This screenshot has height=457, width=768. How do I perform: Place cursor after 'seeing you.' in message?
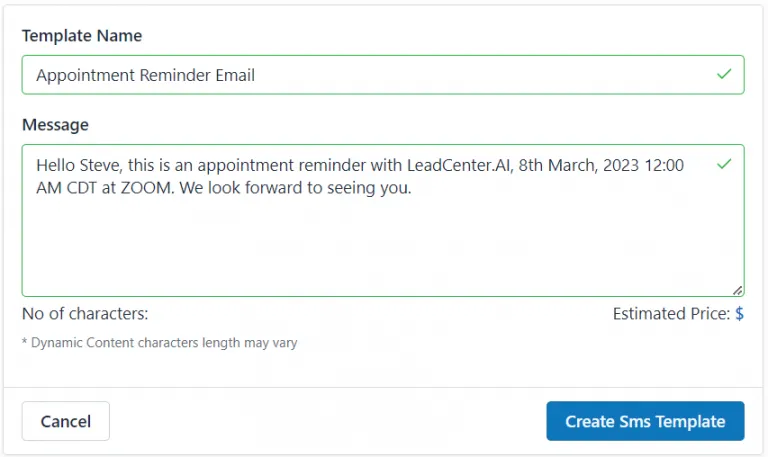point(413,188)
